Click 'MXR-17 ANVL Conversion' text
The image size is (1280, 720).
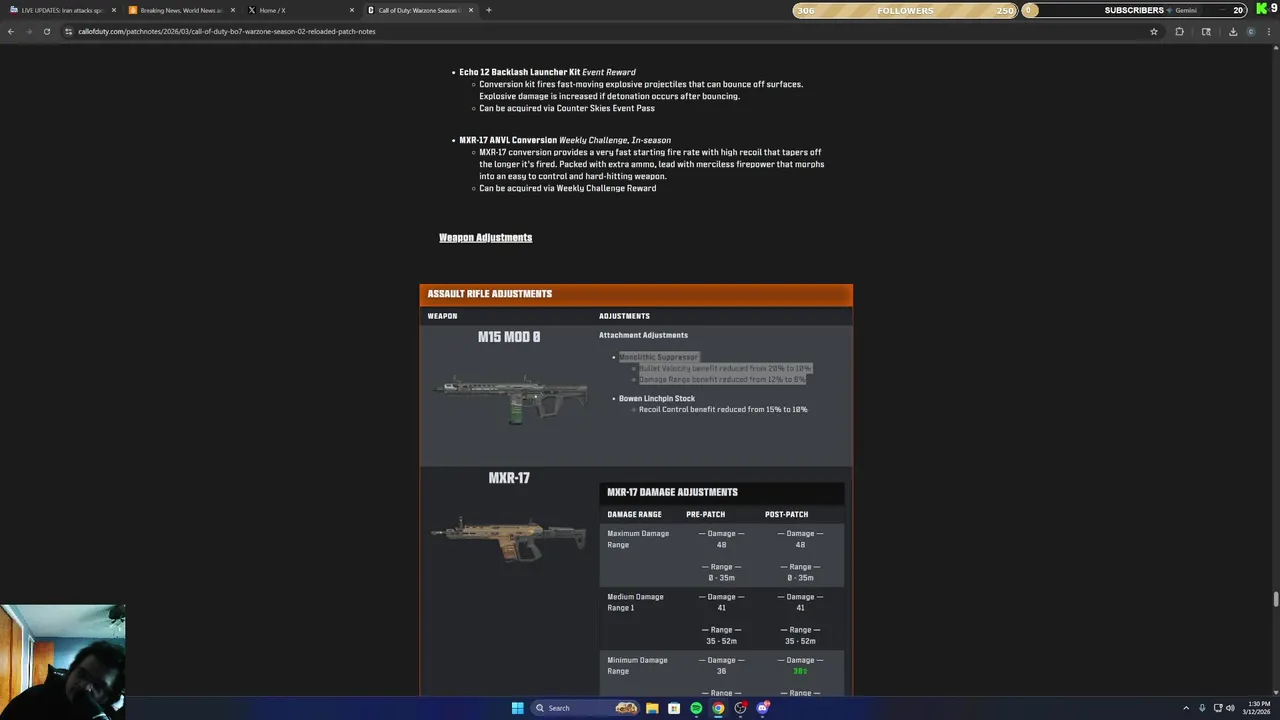508,140
